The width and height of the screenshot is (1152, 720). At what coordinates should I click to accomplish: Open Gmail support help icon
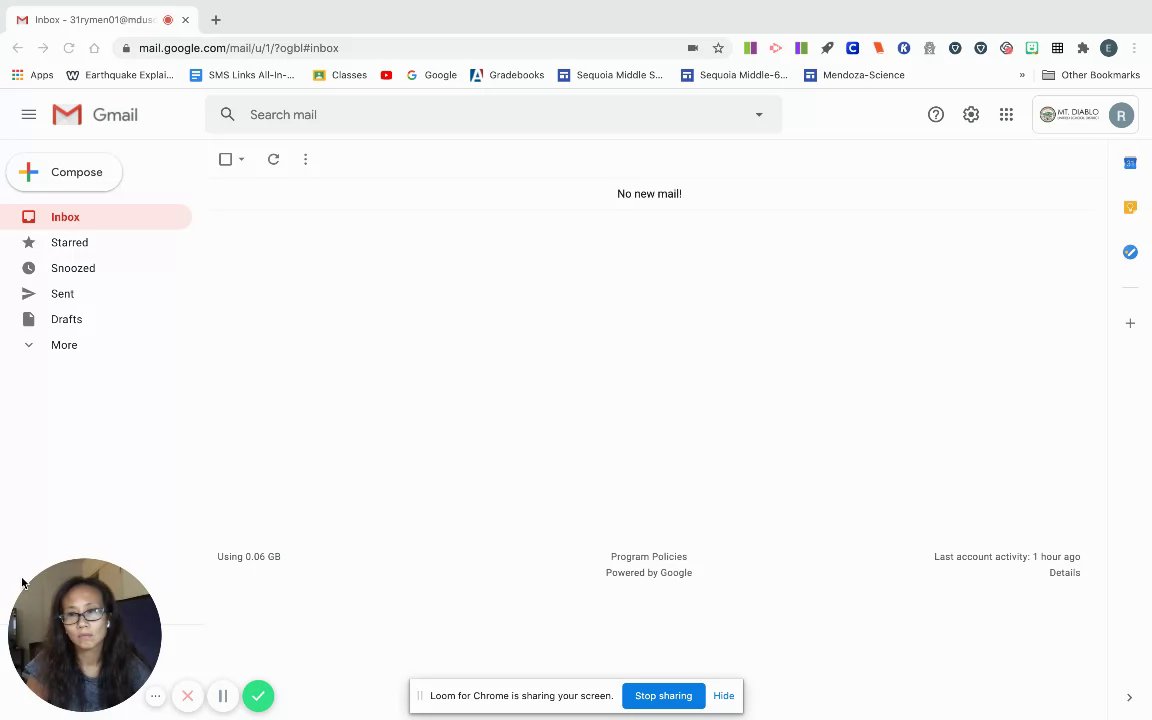[x=935, y=115]
